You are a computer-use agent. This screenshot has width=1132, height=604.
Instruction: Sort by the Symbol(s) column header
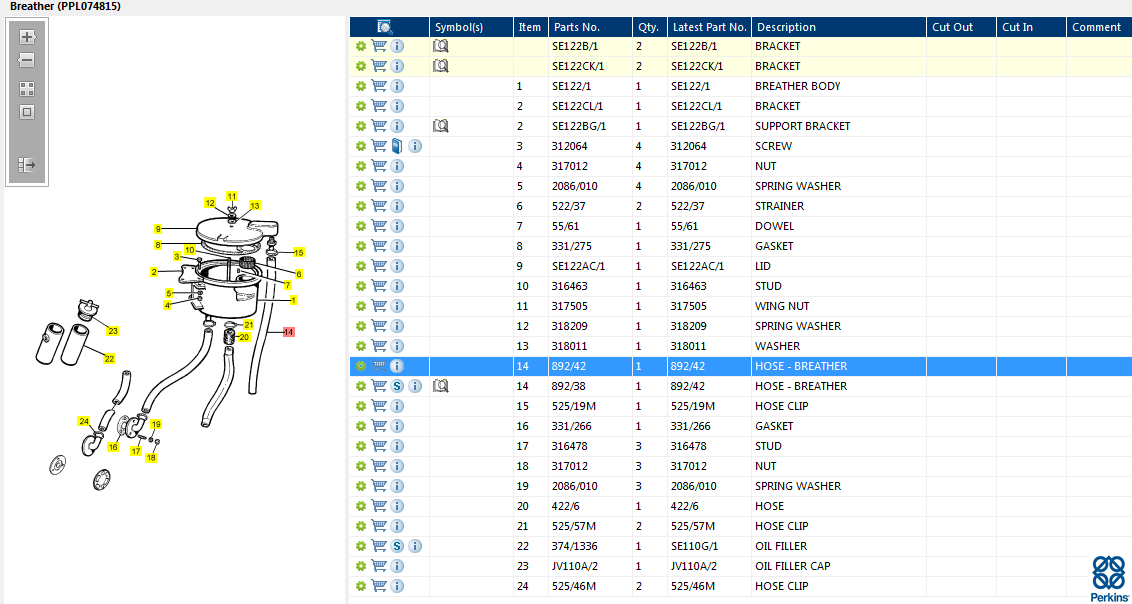(471, 27)
